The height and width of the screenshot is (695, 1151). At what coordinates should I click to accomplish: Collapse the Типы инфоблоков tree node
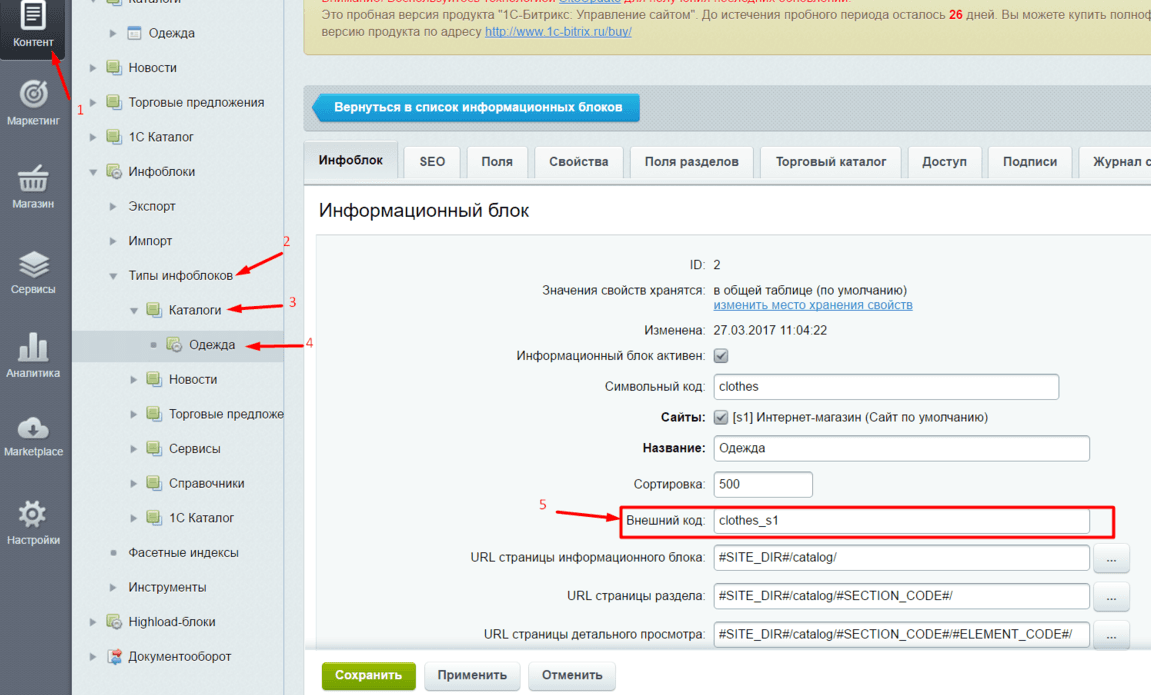[114, 276]
